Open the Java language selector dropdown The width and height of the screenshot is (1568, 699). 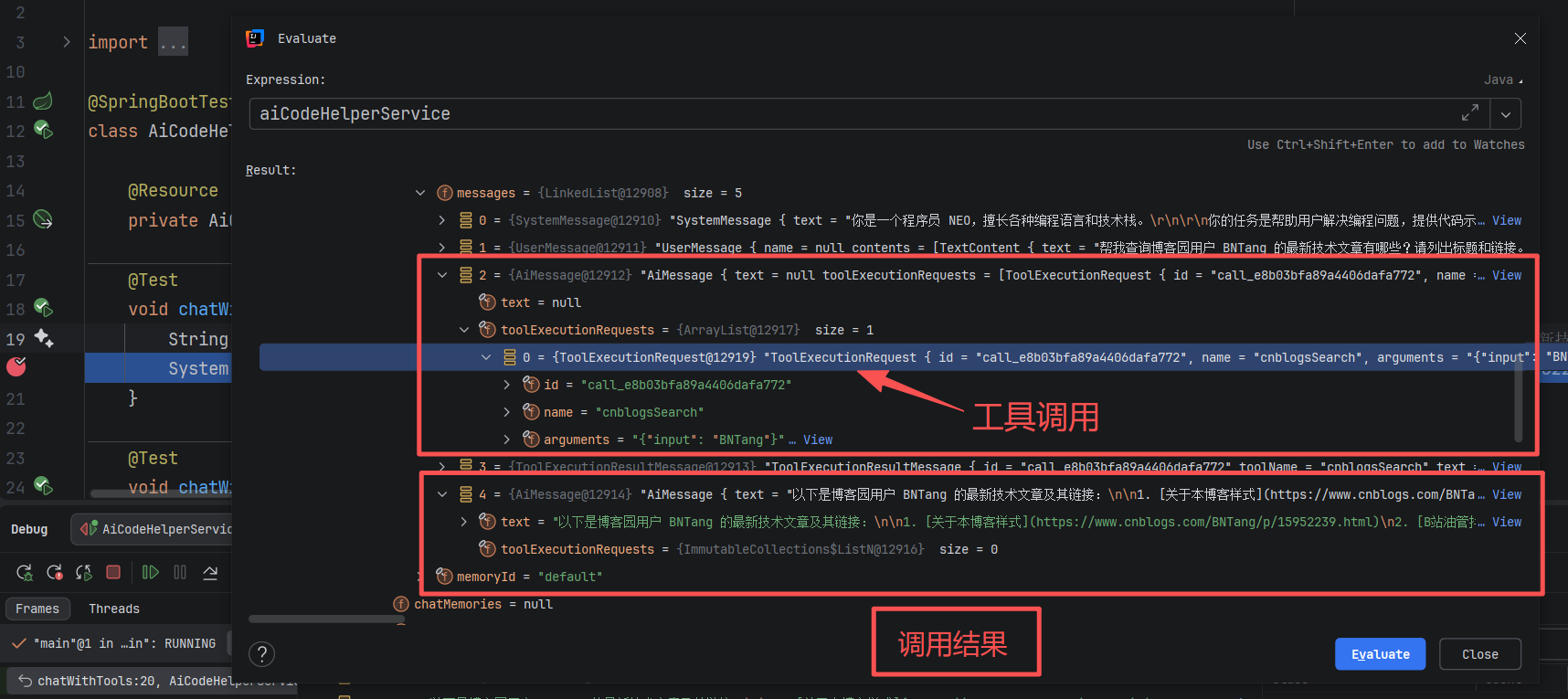coord(1503,79)
